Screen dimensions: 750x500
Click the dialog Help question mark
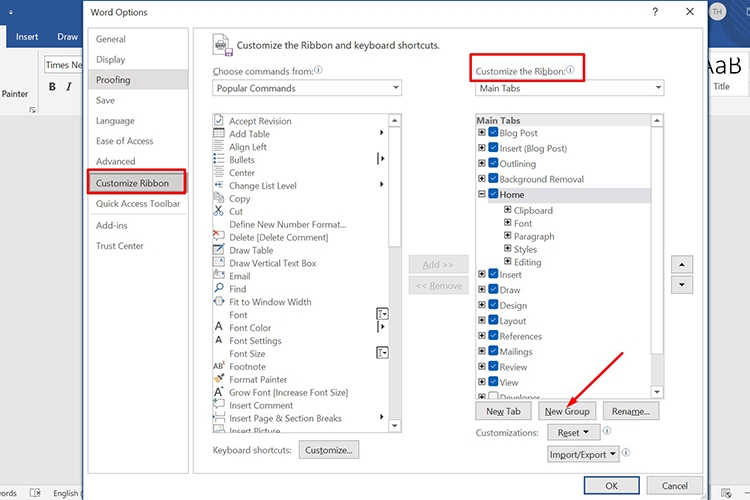[x=655, y=12]
